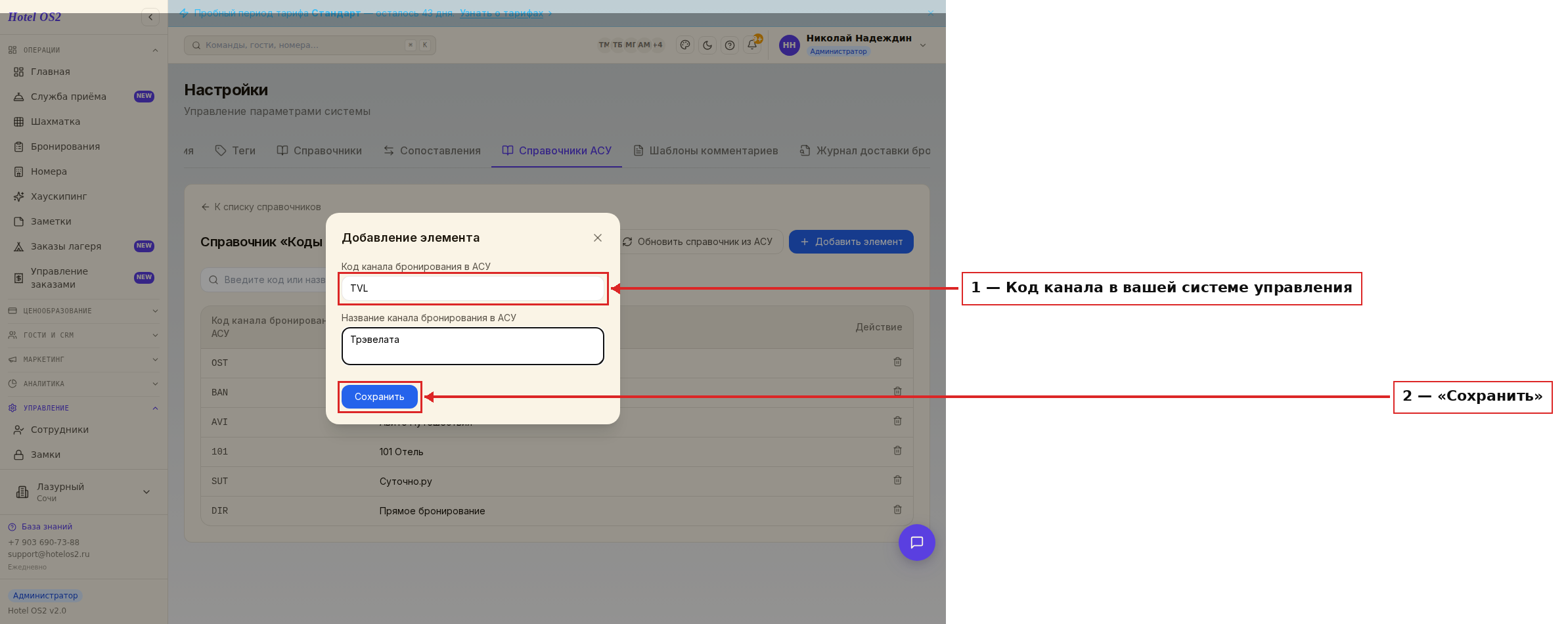Image resolution: width=1568 pixels, height=624 pixels.
Task: Delete the Прямое бронирование row
Action: [x=897, y=510]
